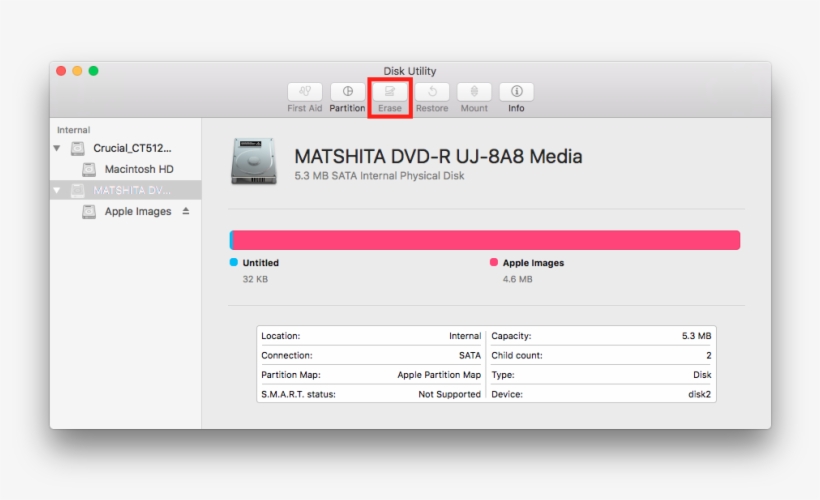Click the Crucial_CT512 drive icon
820x500 pixels.
[x=77, y=149]
